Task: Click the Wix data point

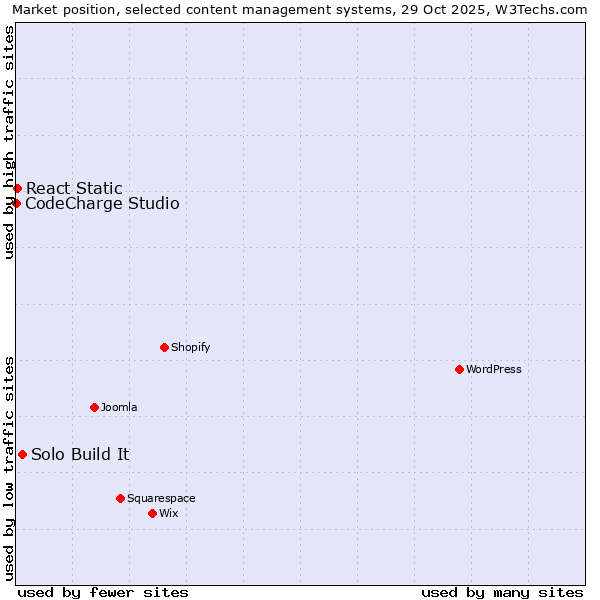Action: point(152,513)
